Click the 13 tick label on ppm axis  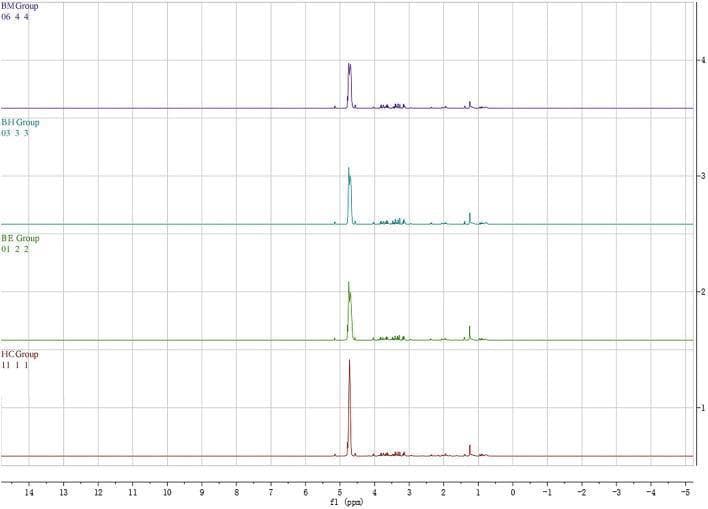[x=63, y=492]
